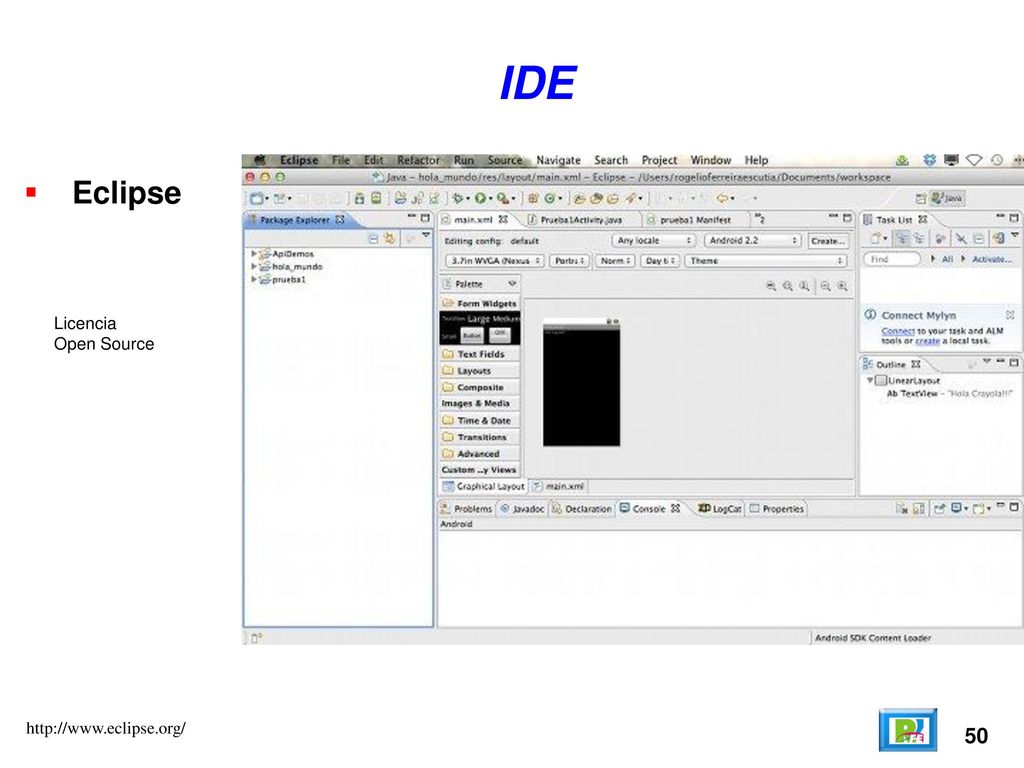Open the Time & Date palette category

480,421
